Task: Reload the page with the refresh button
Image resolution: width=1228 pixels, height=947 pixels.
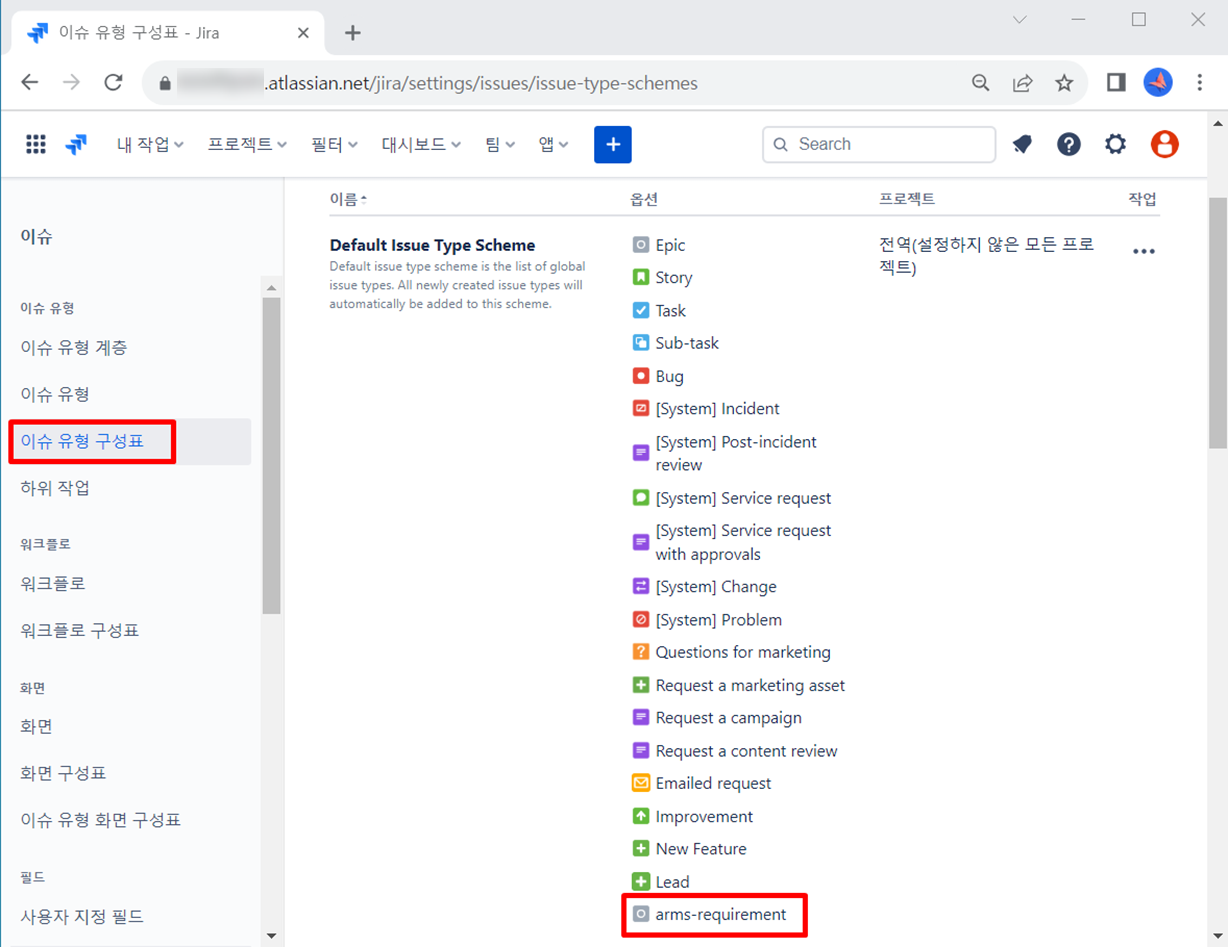Action: pos(113,83)
